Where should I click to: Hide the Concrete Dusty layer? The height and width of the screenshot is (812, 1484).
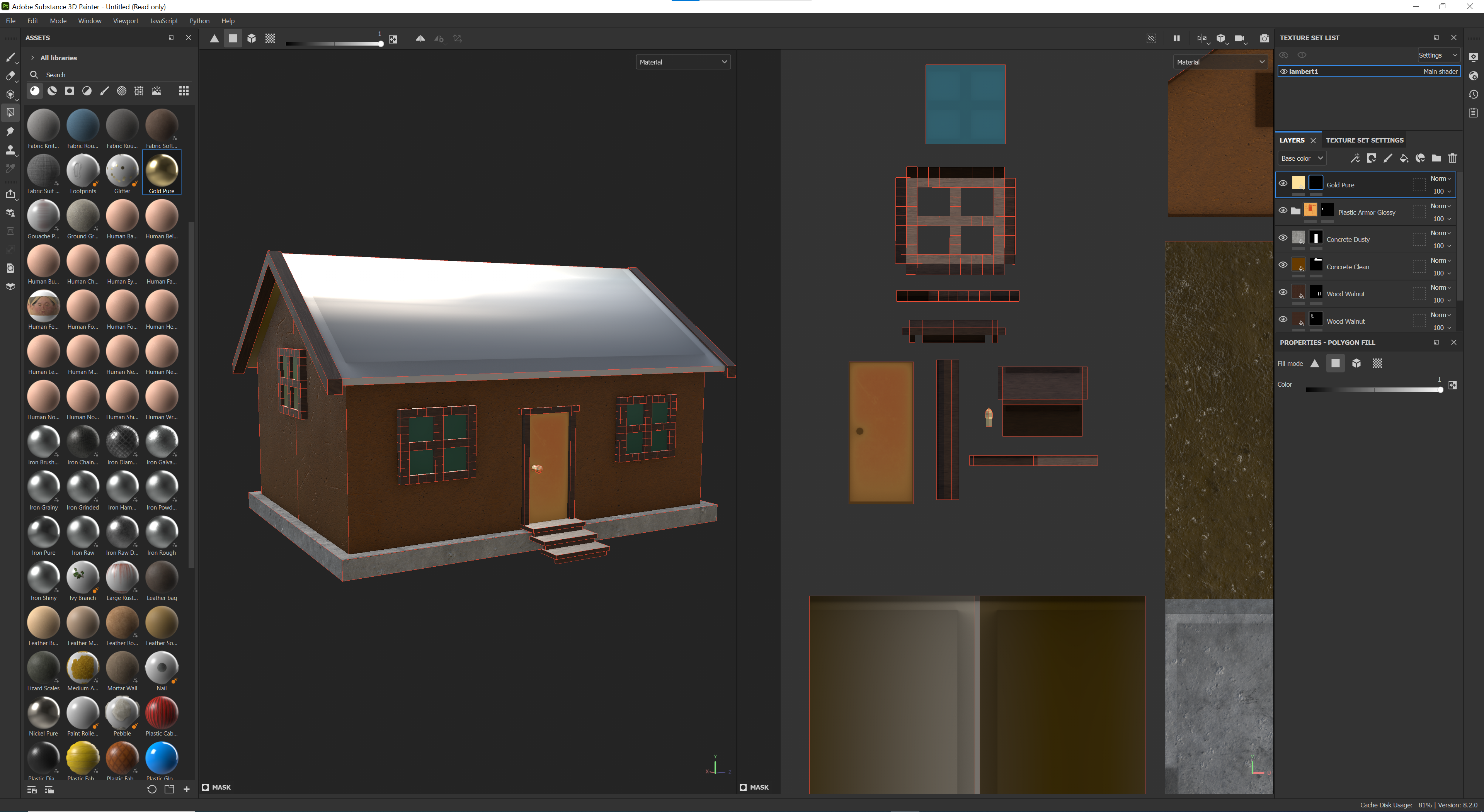click(1283, 238)
